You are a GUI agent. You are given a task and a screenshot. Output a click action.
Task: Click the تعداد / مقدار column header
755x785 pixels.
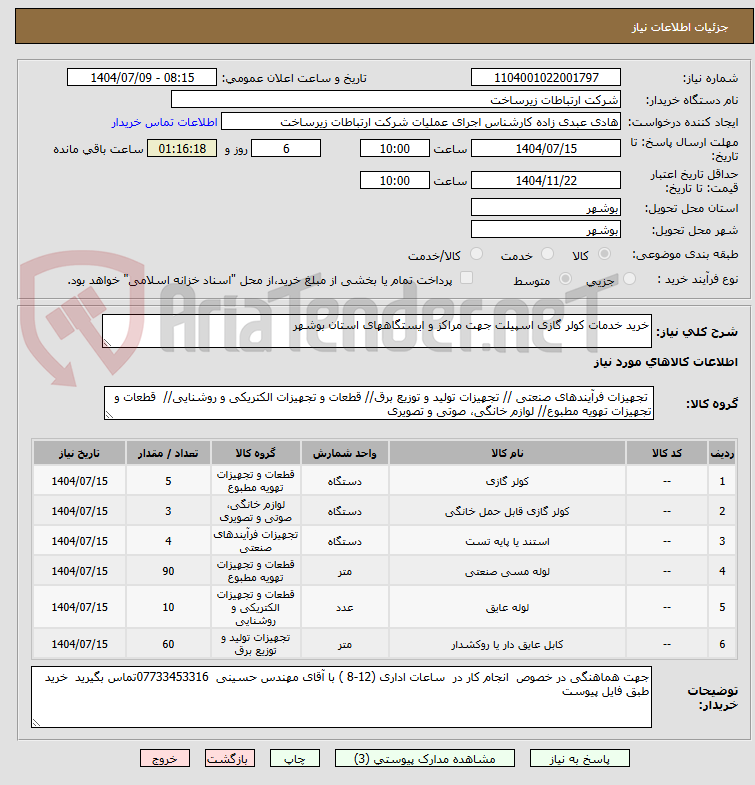click(x=168, y=453)
